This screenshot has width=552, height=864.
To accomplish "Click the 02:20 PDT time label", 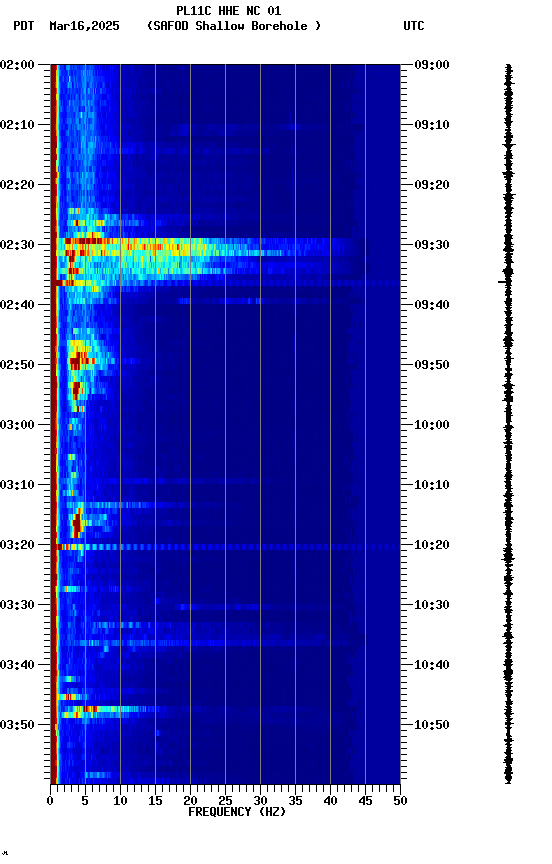I will coord(17,185).
